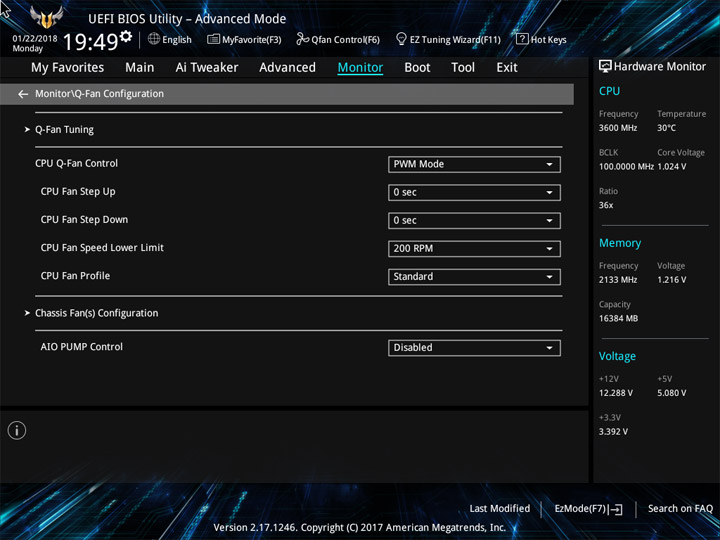The image size is (720, 540).
Task: Switch to My Favorites tab
Action: click(x=68, y=68)
